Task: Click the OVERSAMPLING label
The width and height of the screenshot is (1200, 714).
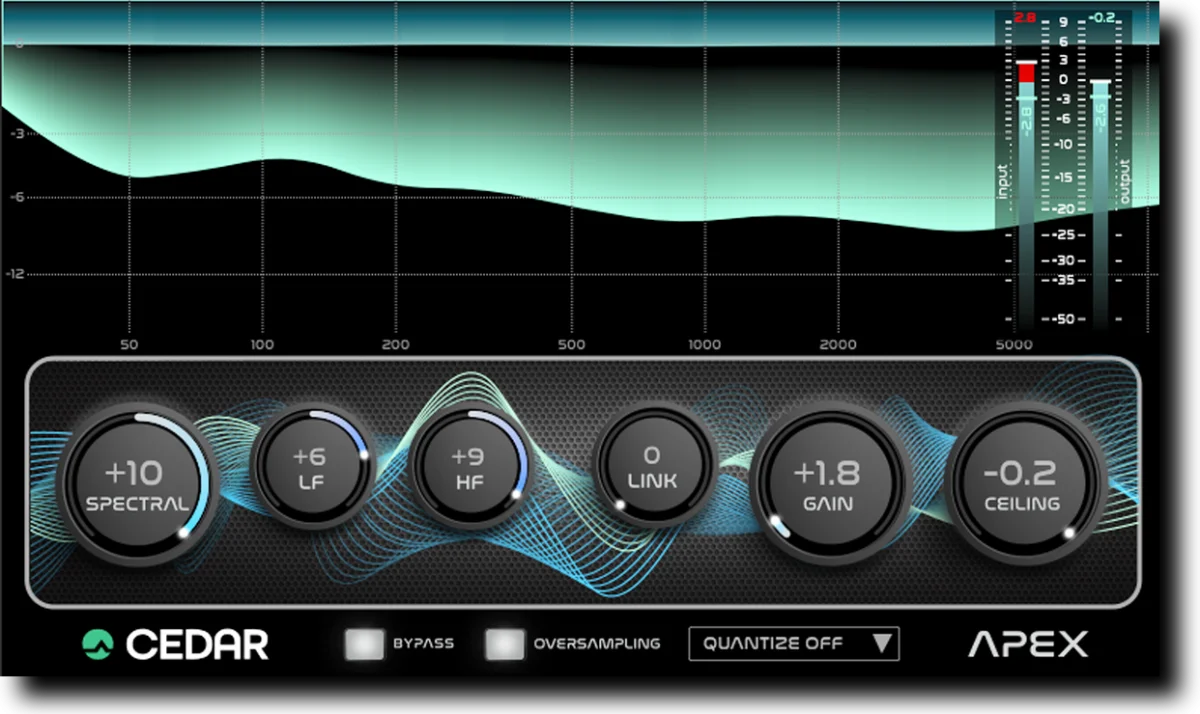Action: [597, 644]
